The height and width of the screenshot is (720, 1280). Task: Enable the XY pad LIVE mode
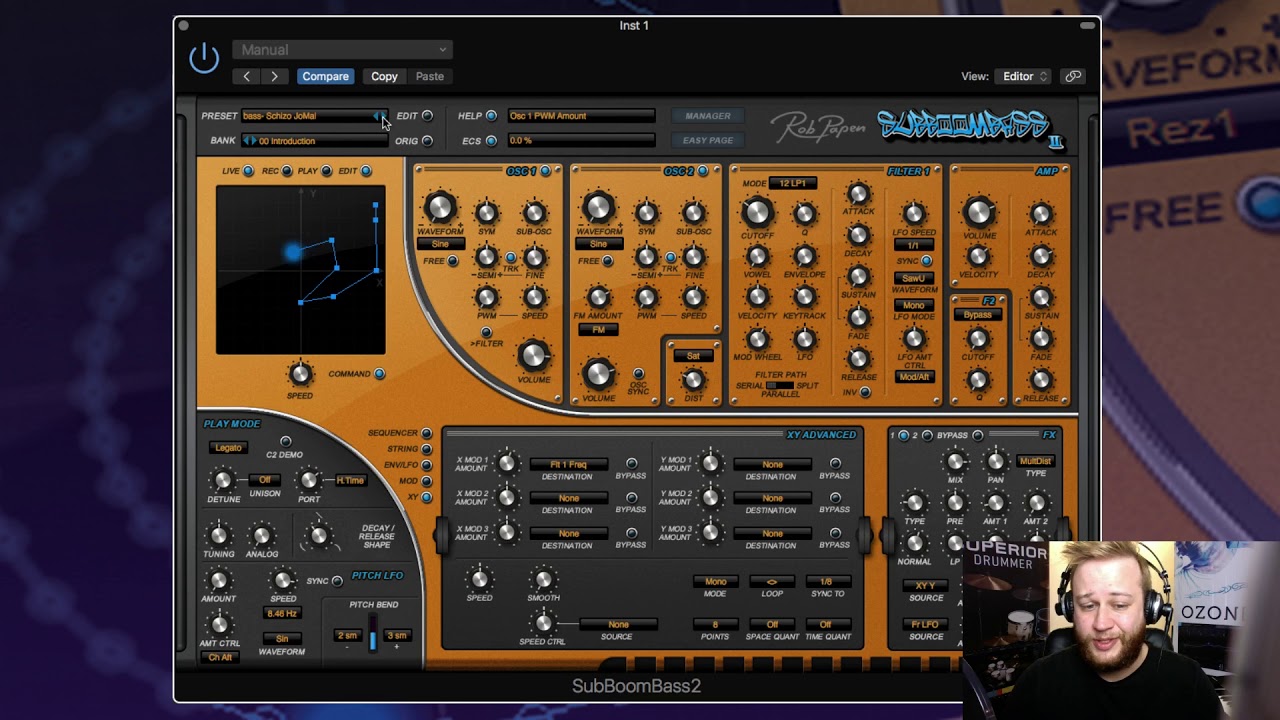[248, 171]
